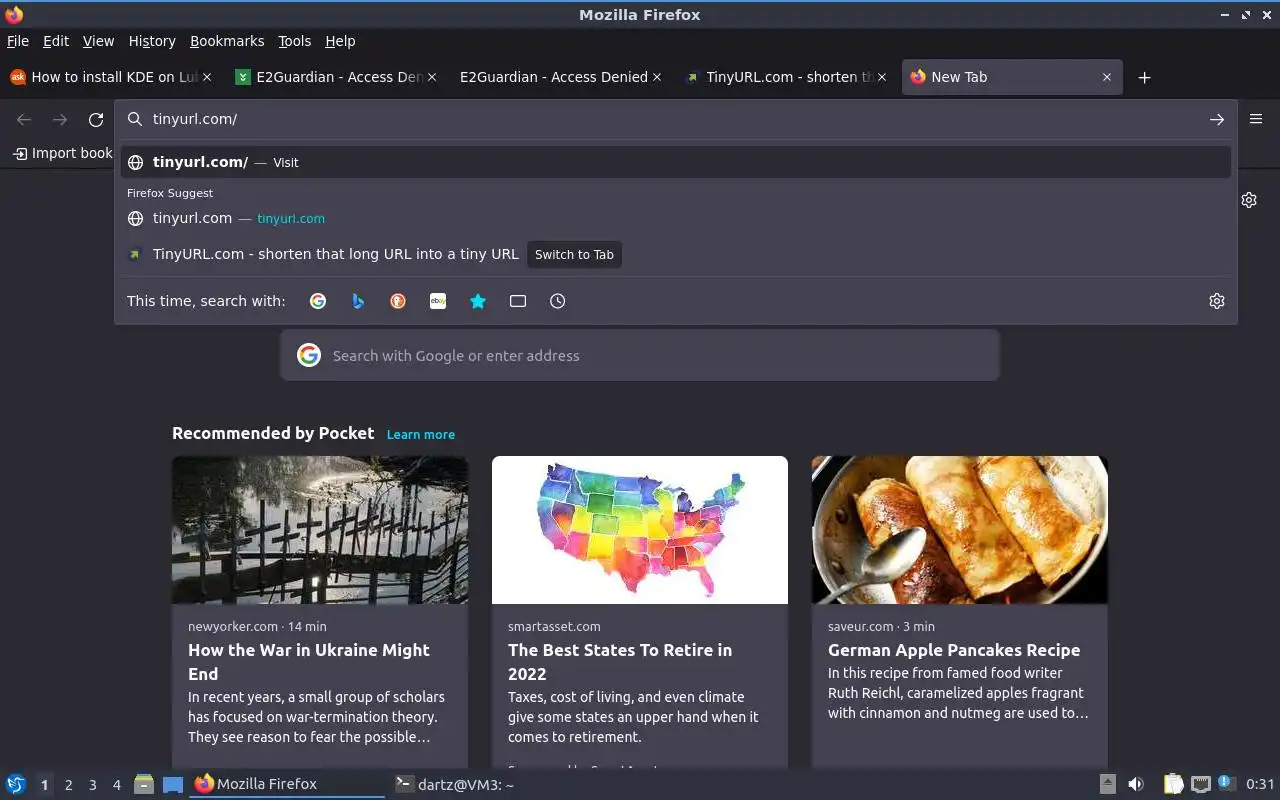This screenshot has height=800, width=1280.
Task: Click Import bookmarks toolbar button
Action: coord(62,153)
